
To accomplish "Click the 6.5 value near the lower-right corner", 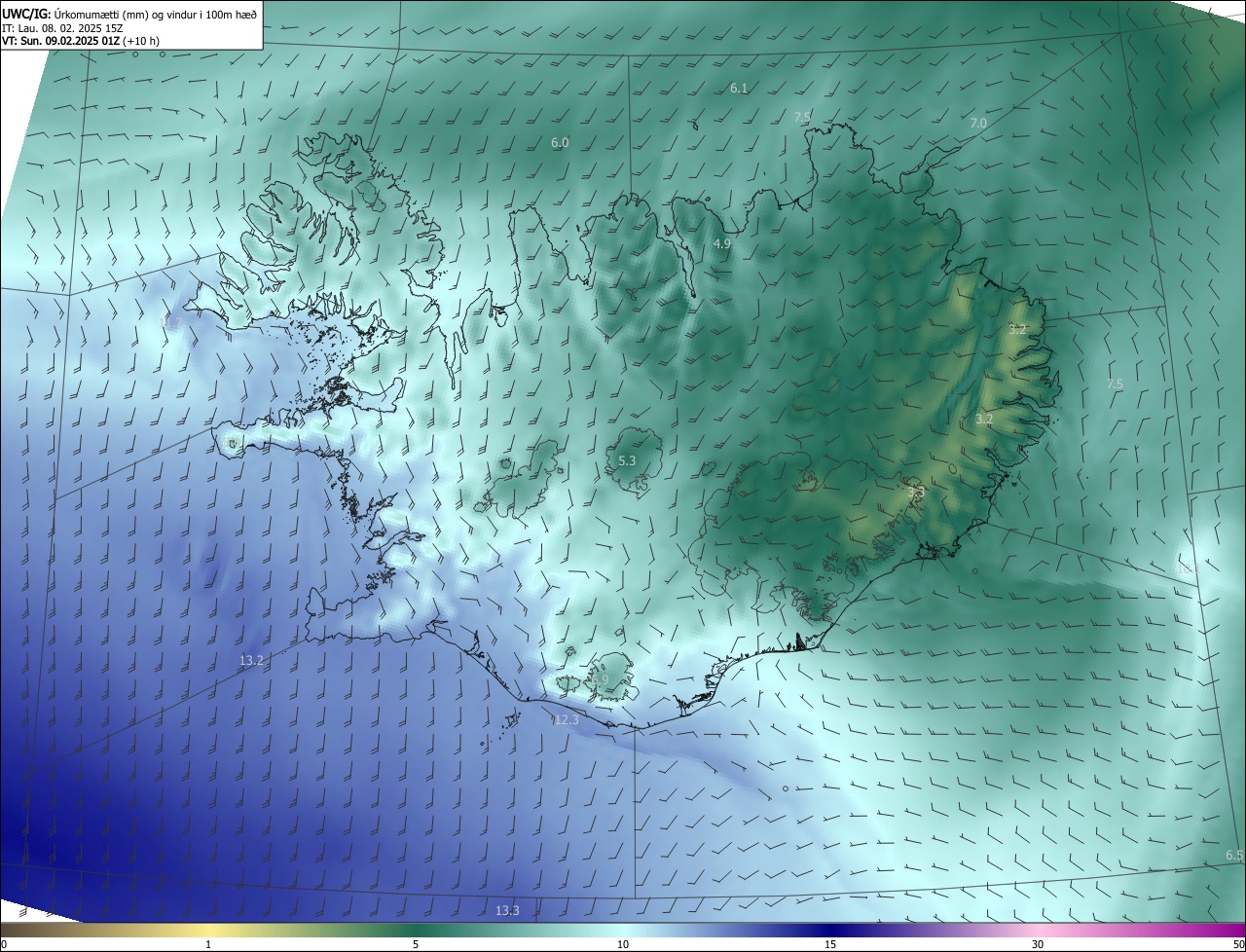I will coord(1234,856).
